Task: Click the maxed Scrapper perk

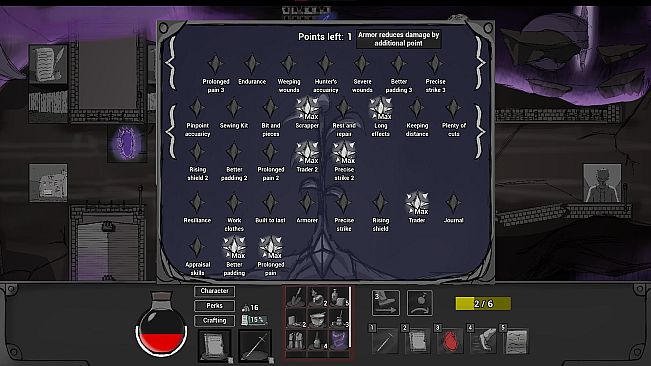Action: 307,109
